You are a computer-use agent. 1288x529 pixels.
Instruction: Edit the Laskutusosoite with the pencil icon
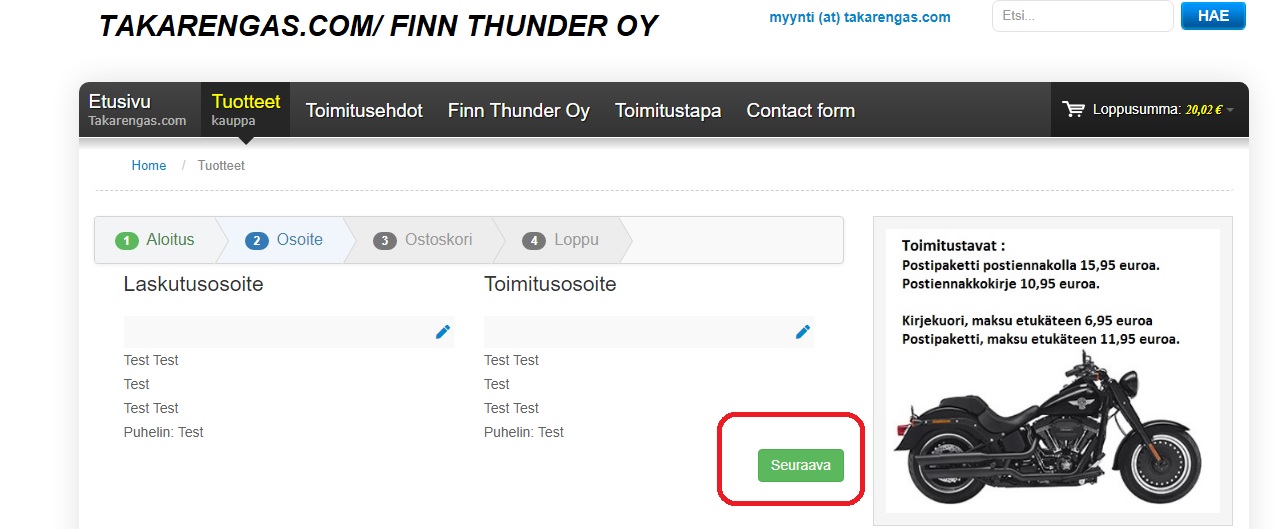pyautogui.click(x=443, y=332)
